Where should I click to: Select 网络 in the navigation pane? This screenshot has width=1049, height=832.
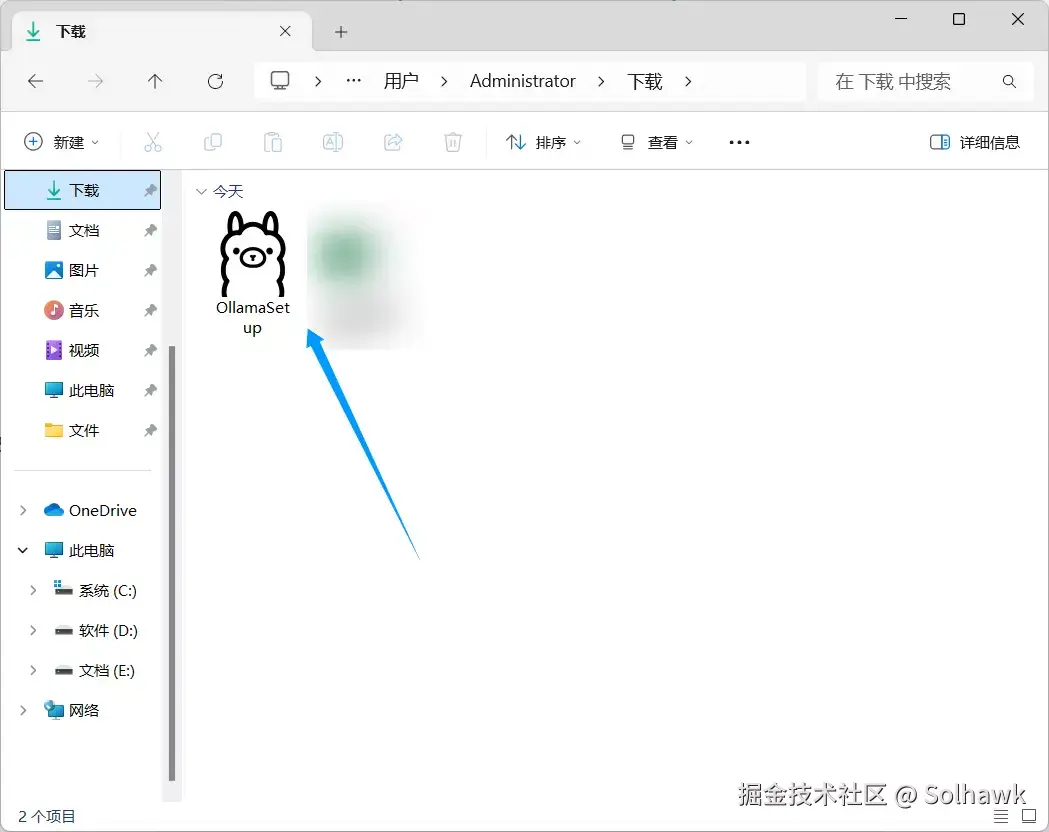(x=72, y=710)
